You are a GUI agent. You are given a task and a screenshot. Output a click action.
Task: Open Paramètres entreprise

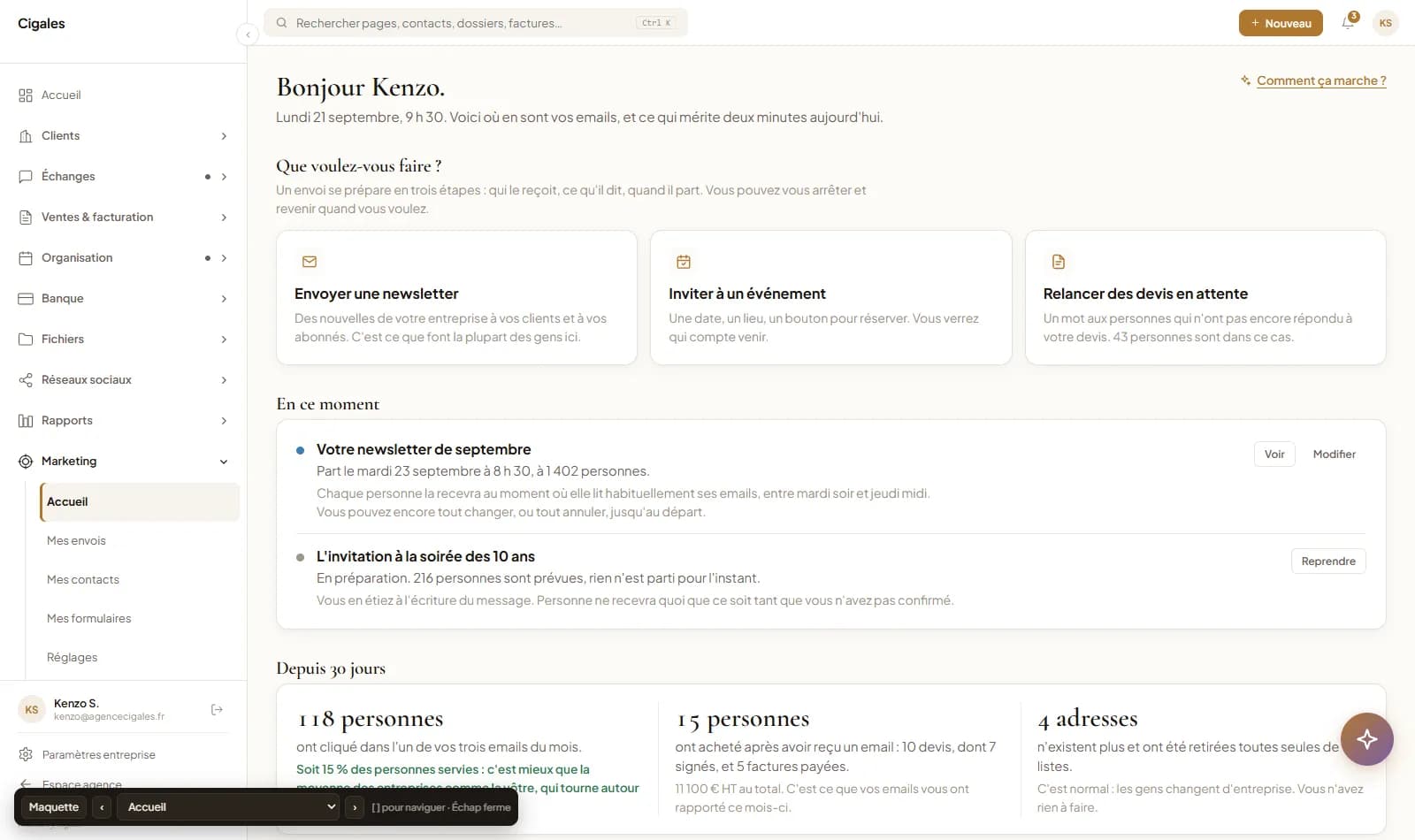pyautogui.click(x=98, y=754)
